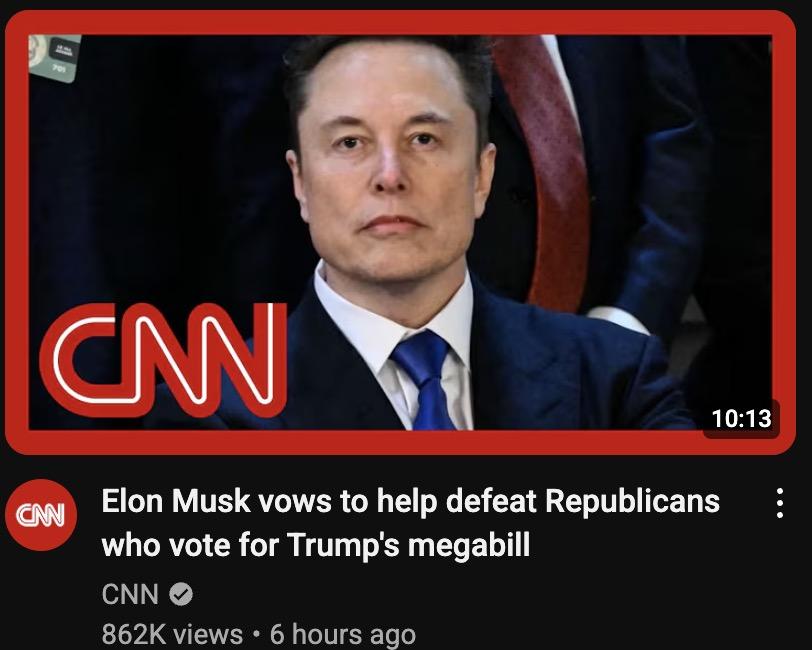The image size is (812, 650).
Task: Click the title's second line about Trump's megabill
Action: tap(316, 544)
